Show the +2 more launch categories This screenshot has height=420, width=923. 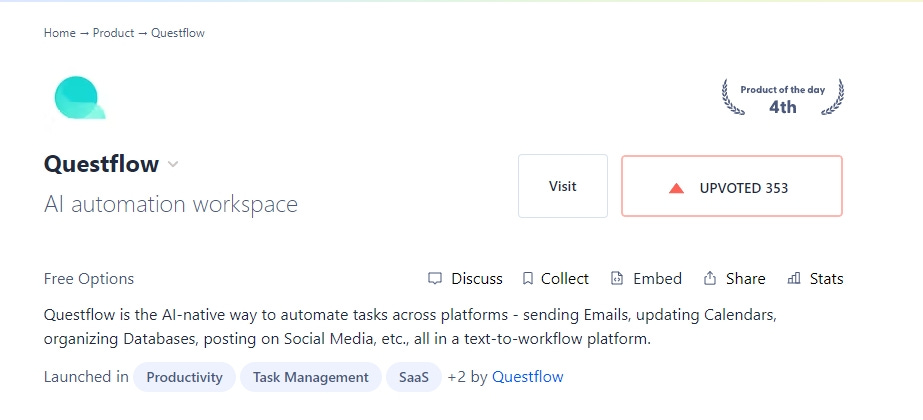tap(457, 377)
